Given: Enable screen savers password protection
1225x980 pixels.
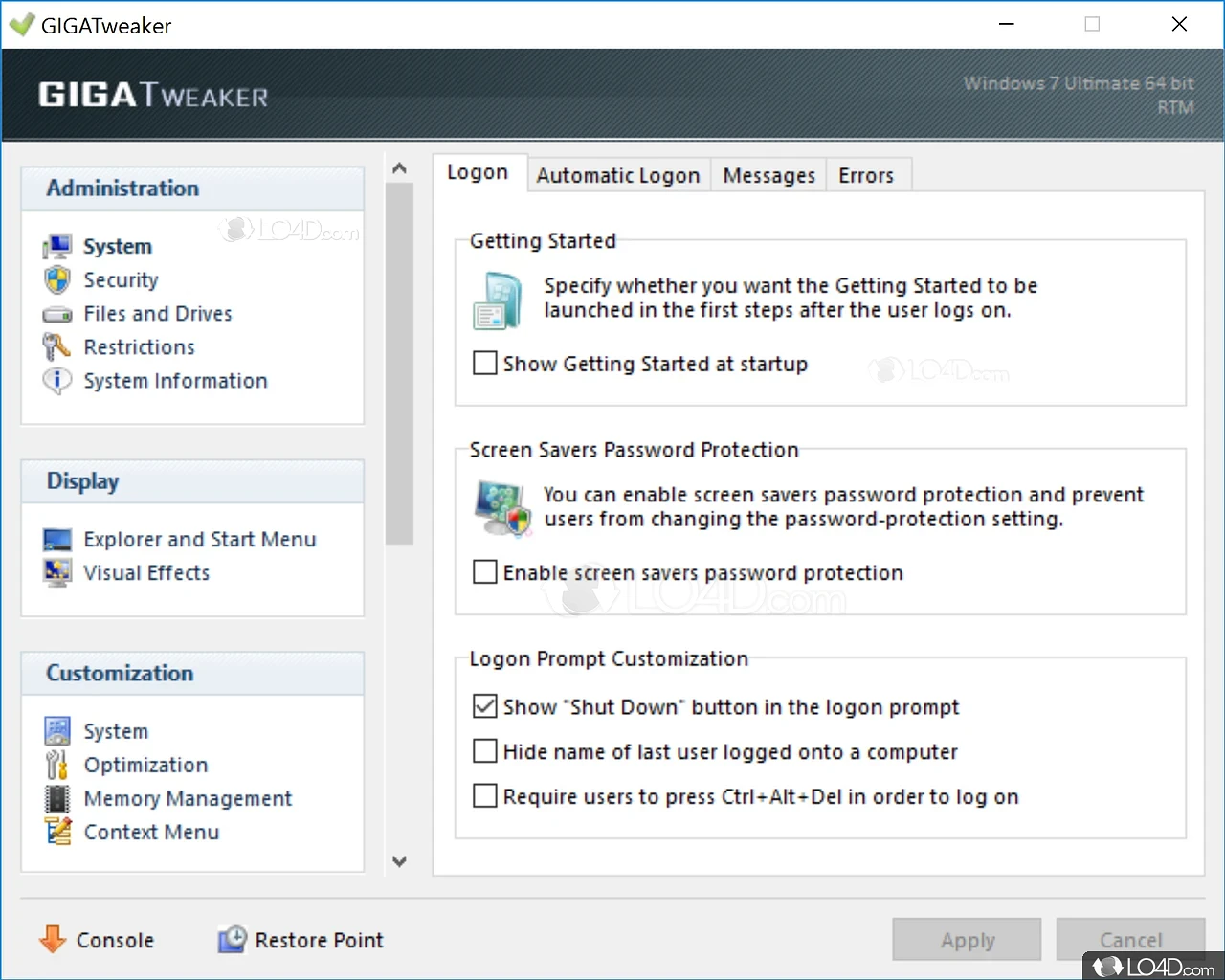Looking at the screenshot, I should tap(484, 571).
